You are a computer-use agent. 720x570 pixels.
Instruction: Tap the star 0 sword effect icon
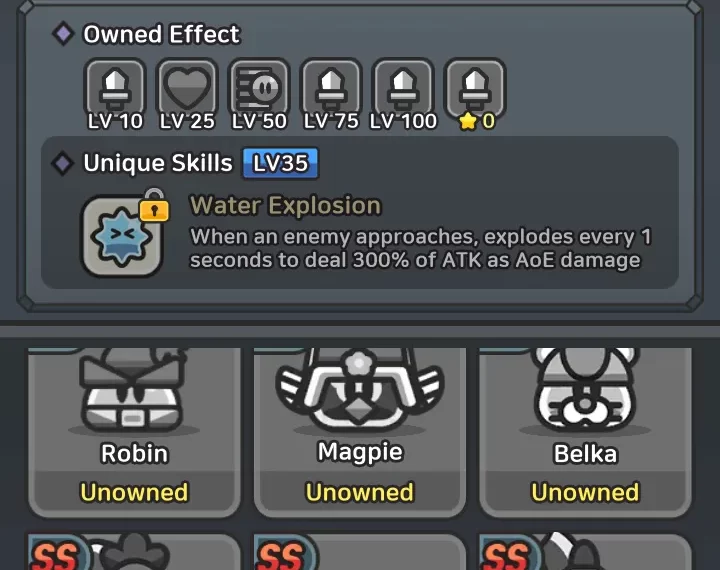pos(475,87)
